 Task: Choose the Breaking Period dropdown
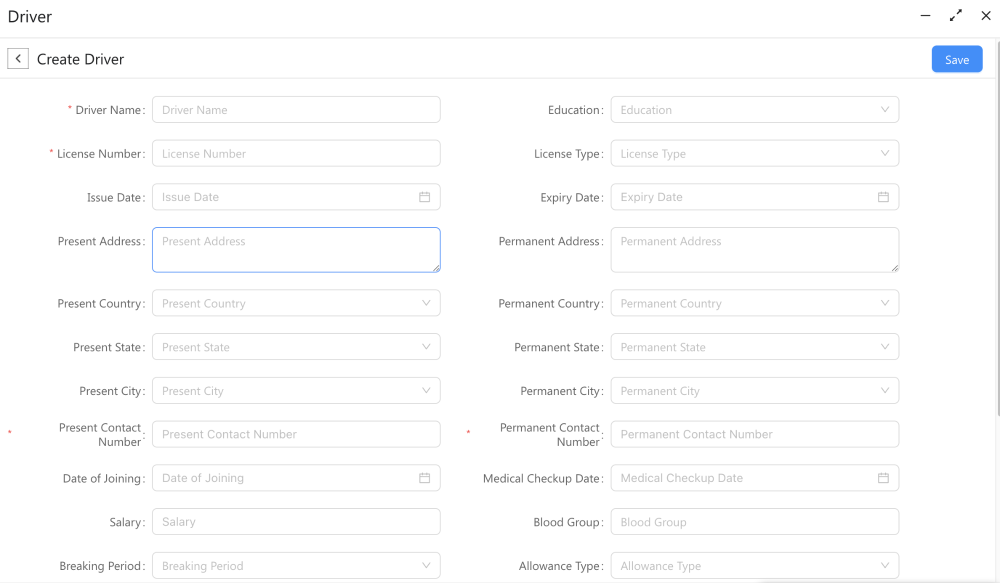pyautogui.click(x=295, y=566)
